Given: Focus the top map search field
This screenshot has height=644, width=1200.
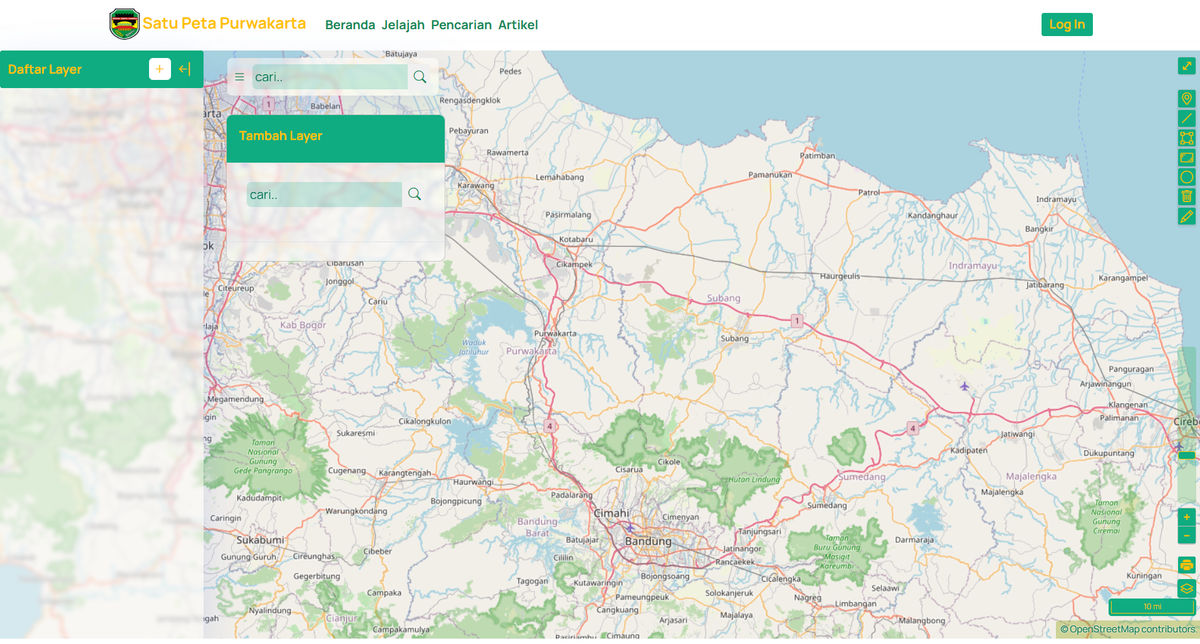Looking at the screenshot, I should click(x=330, y=77).
